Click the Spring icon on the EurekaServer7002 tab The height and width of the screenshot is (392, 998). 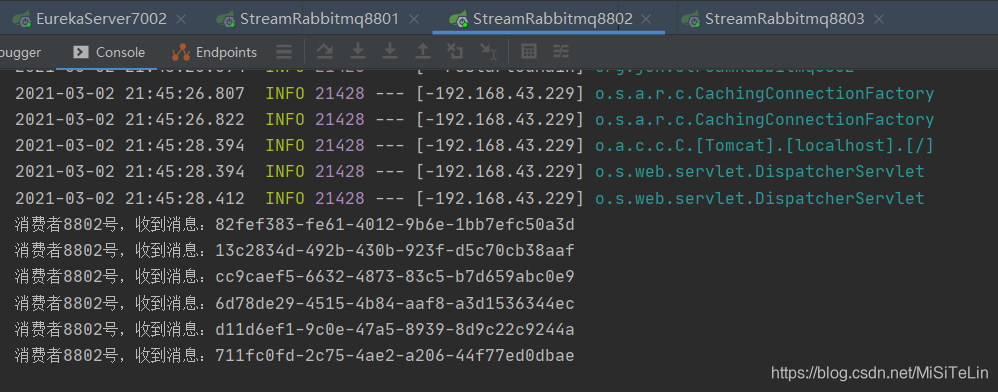22,19
